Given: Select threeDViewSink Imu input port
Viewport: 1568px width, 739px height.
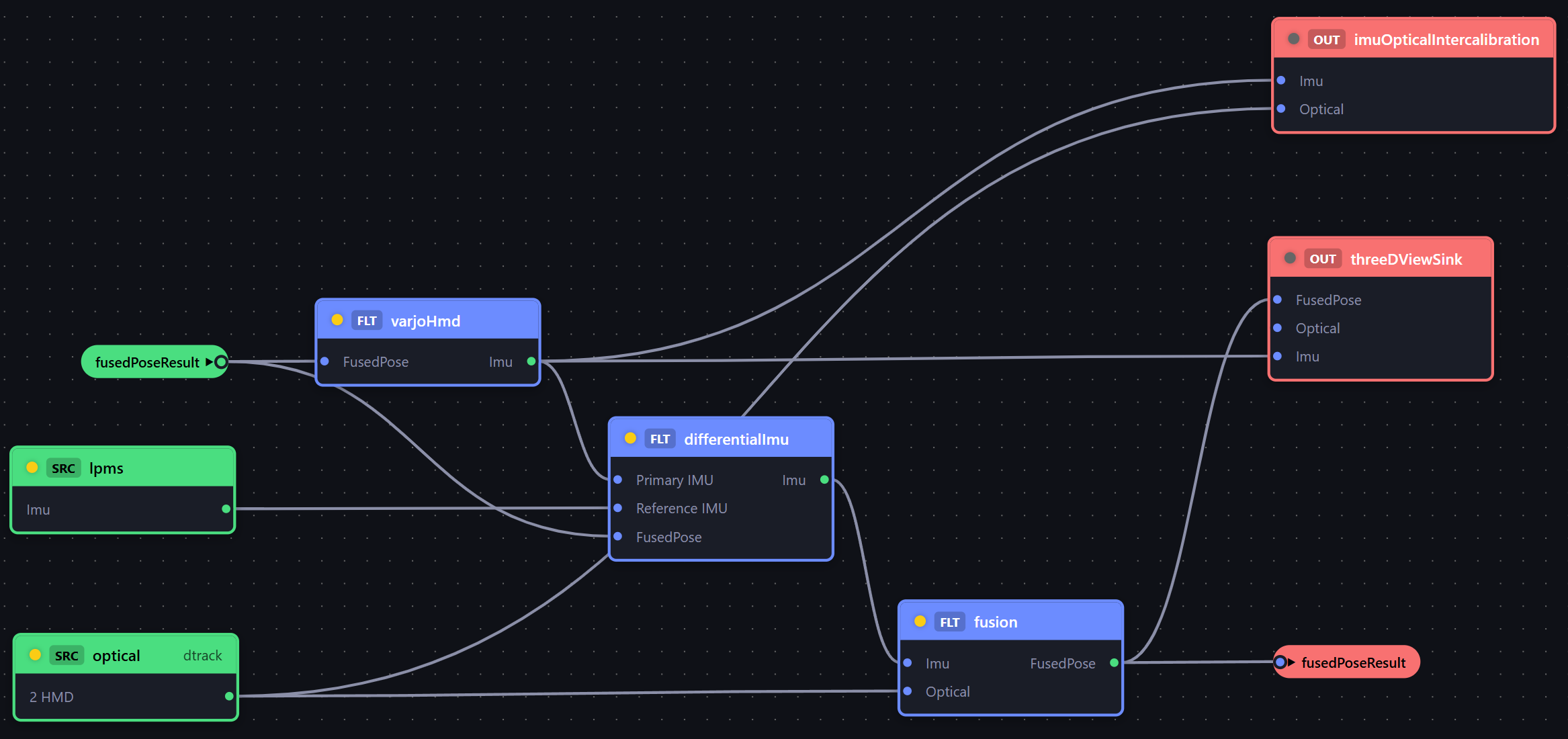Looking at the screenshot, I should tap(1278, 356).
